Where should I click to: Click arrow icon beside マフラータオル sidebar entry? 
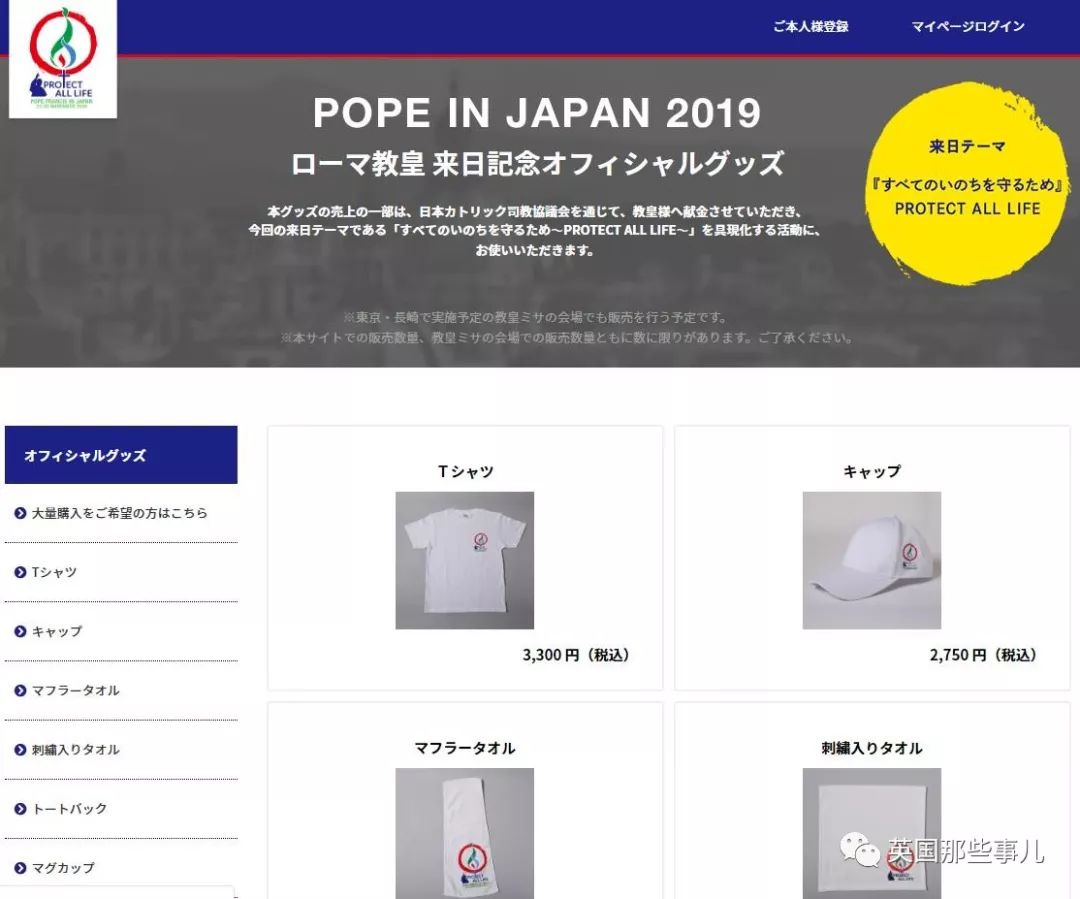point(20,690)
